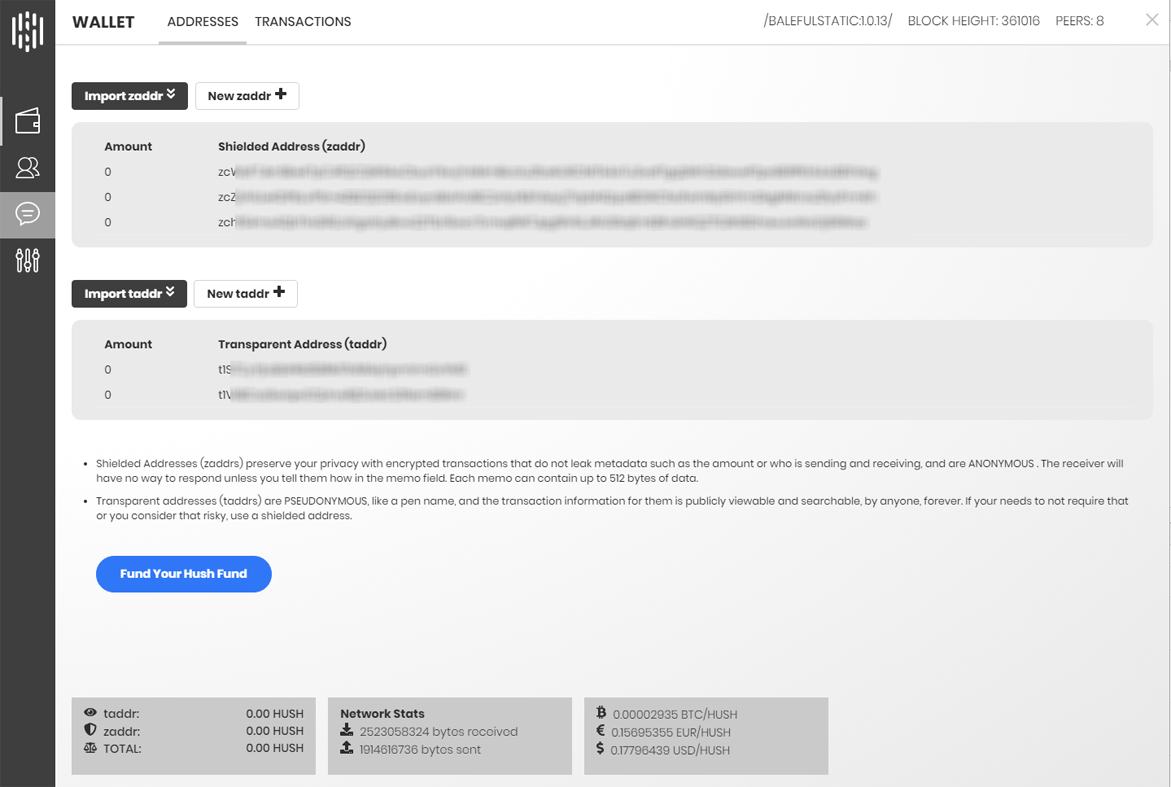
Task: Create a new taddr
Action: pos(246,293)
